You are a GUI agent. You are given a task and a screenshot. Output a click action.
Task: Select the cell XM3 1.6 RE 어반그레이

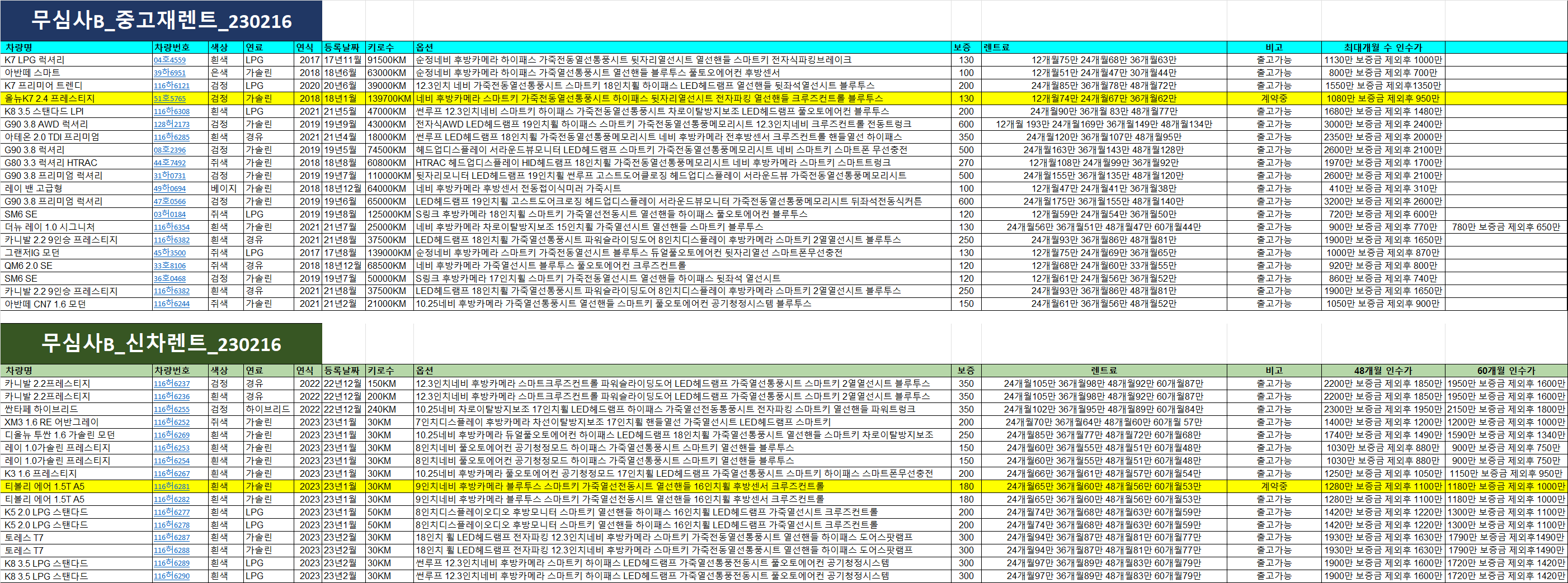76,422
